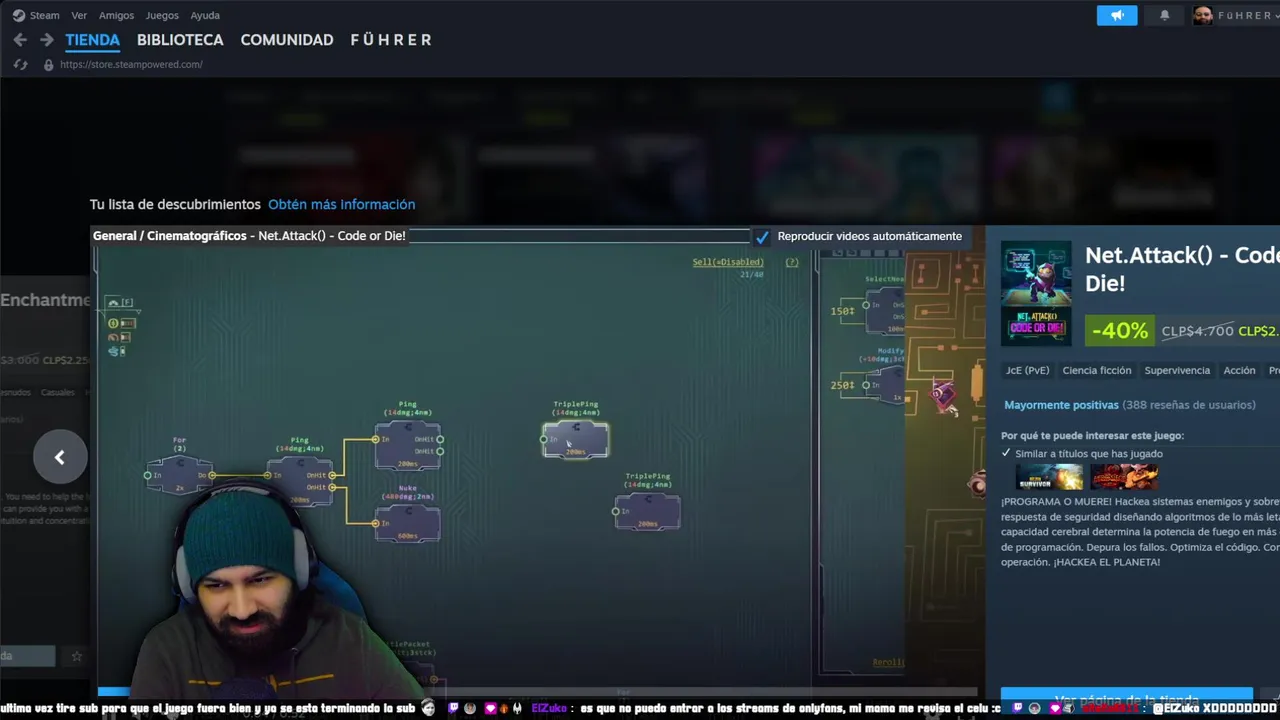Go back with the left arrow
This screenshot has width=1280, height=720.
coord(20,40)
